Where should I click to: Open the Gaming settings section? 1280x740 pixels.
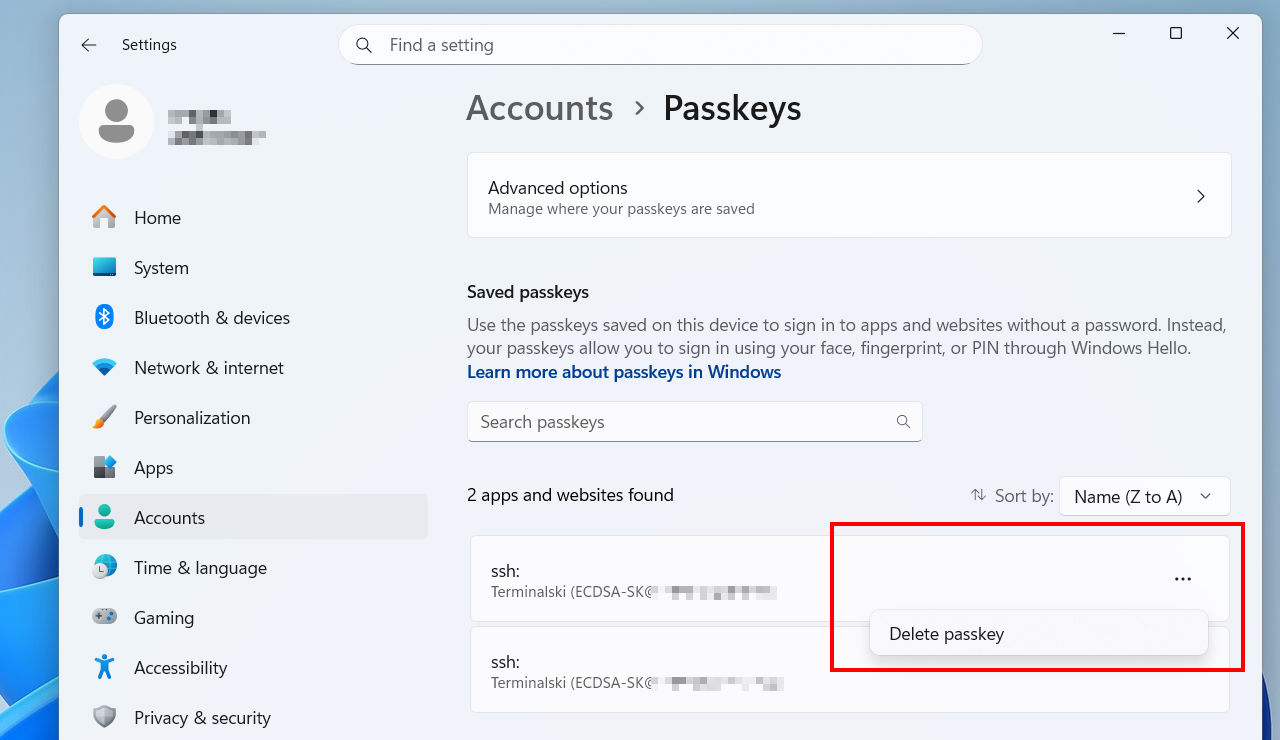click(253, 618)
